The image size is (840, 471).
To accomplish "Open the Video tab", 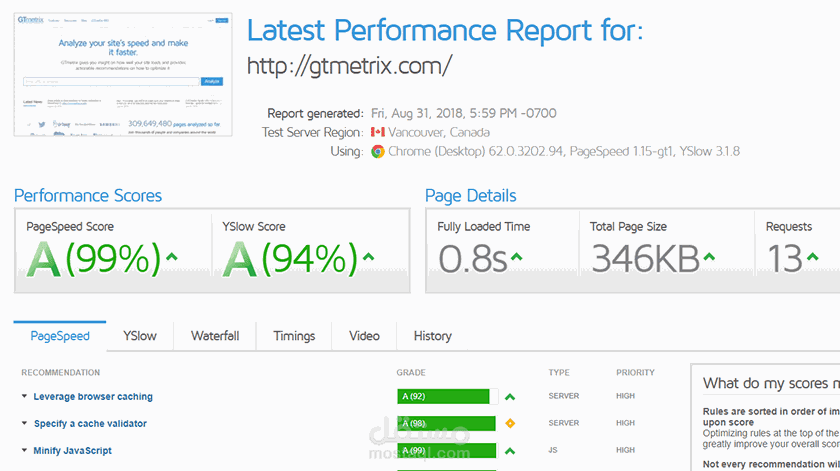I will 364,336.
